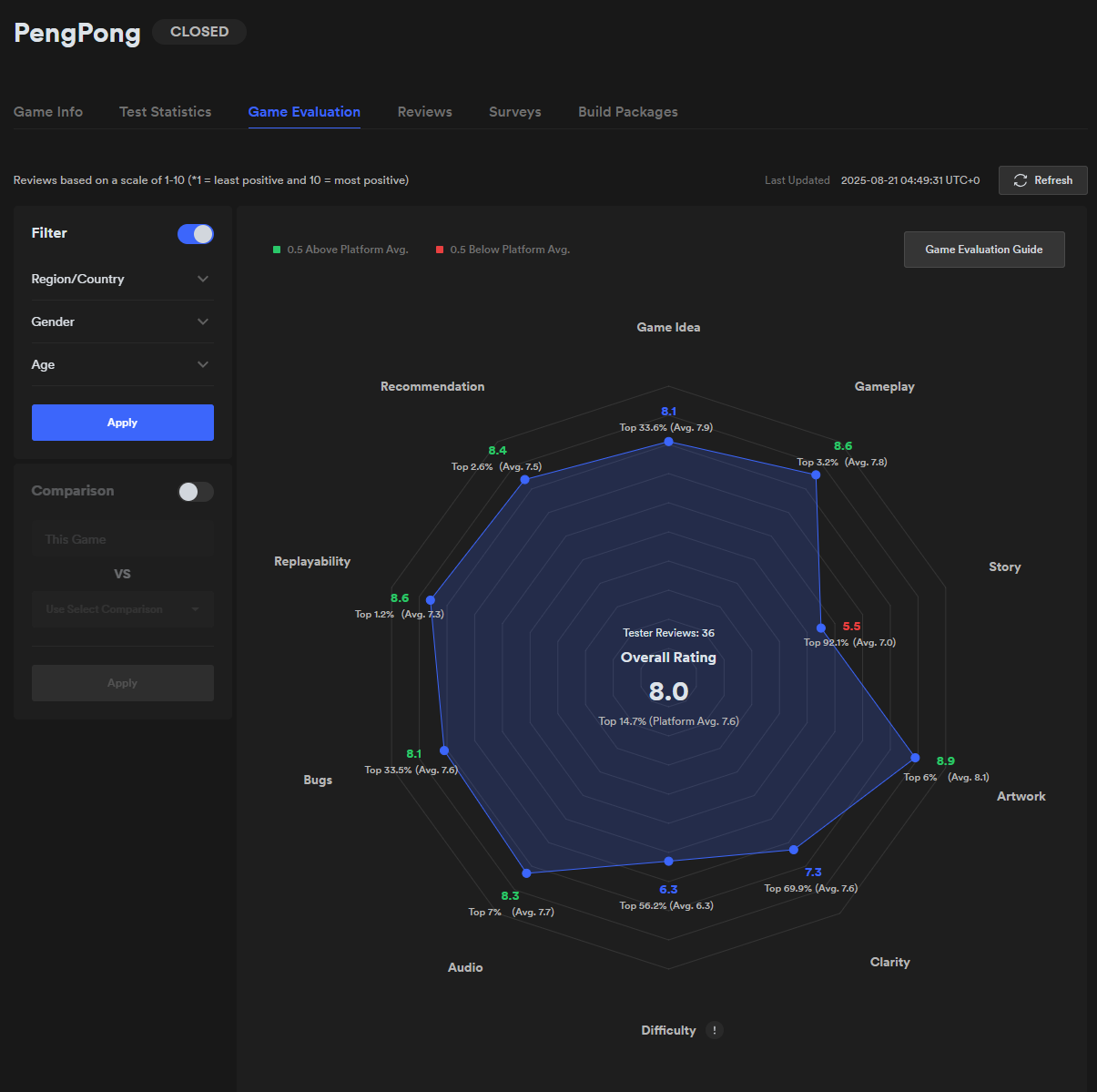Expand the Gender filter chevron
Screen dimensions: 1097x1092
point(203,321)
